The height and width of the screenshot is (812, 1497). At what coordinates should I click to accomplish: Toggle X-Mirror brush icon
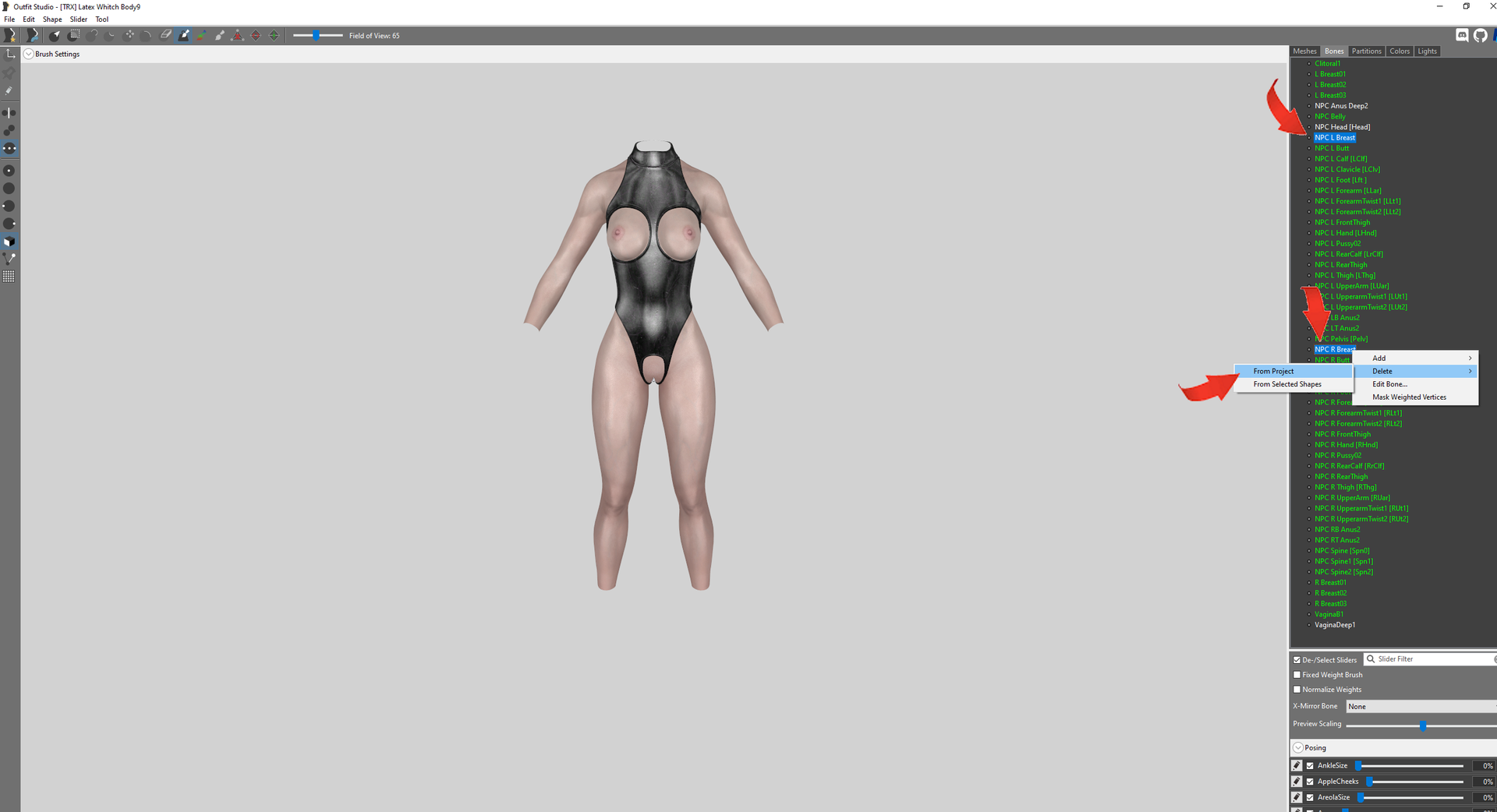point(9,113)
